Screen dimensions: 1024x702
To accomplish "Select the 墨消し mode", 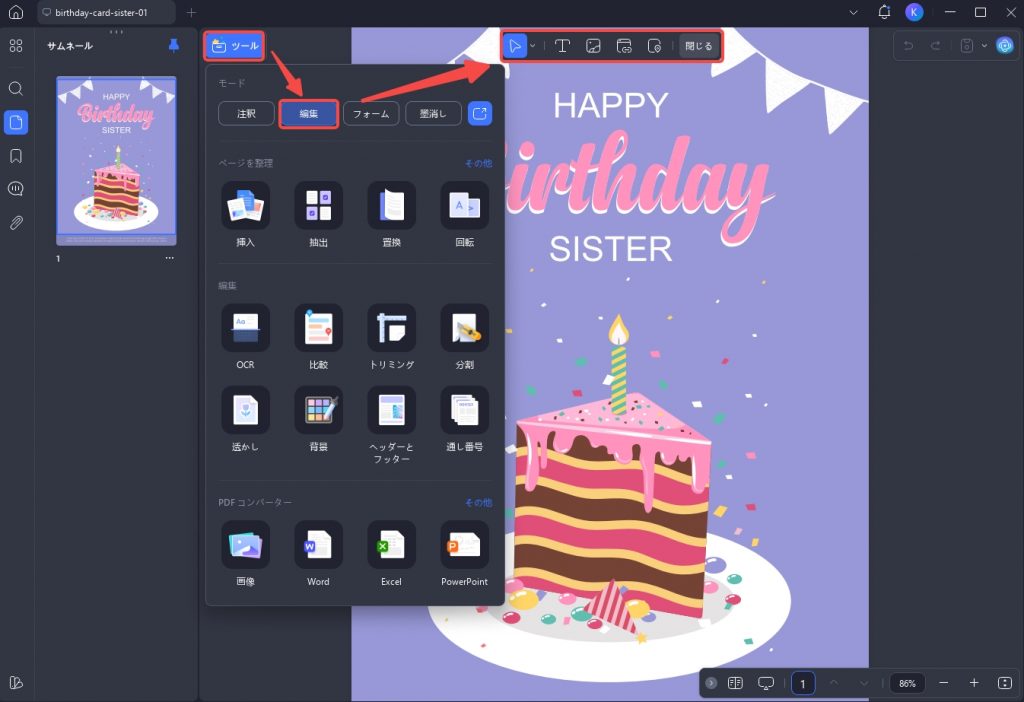I will coord(433,114).
